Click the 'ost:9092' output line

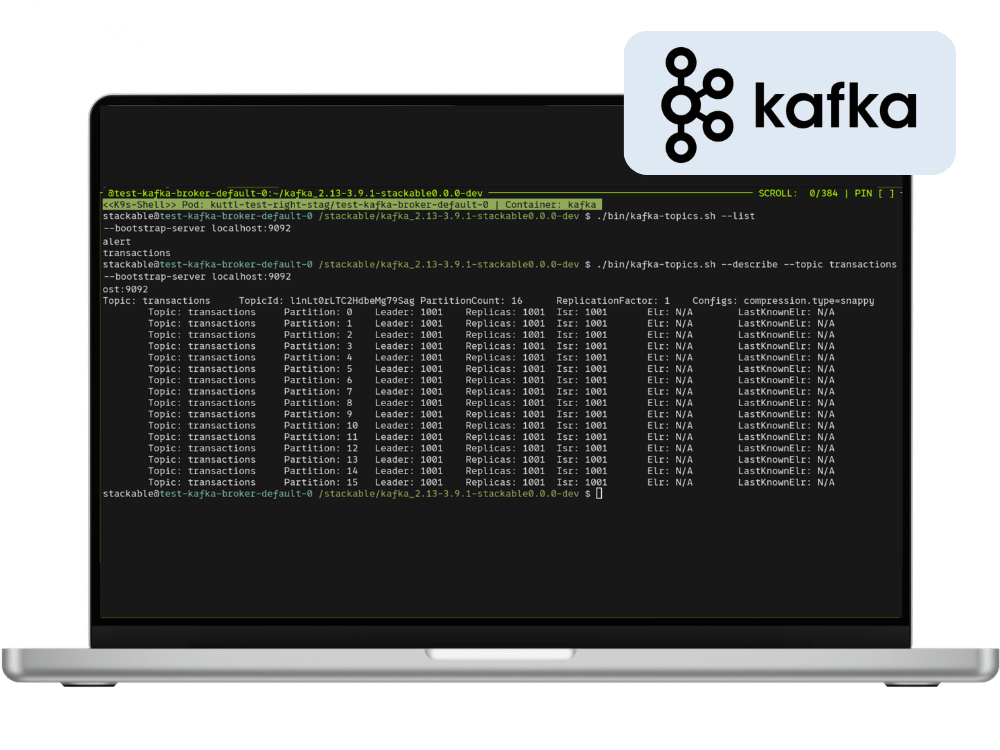pos(125,289)
